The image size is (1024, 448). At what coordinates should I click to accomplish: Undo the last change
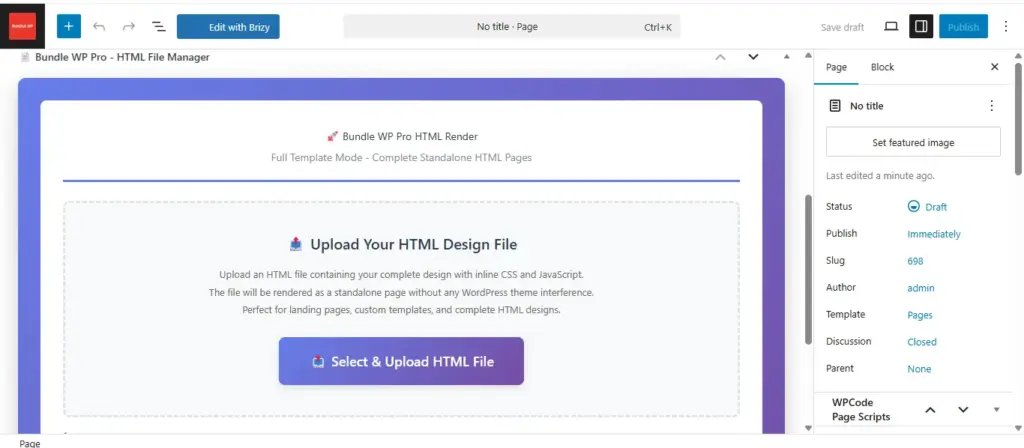click(99, 27)
